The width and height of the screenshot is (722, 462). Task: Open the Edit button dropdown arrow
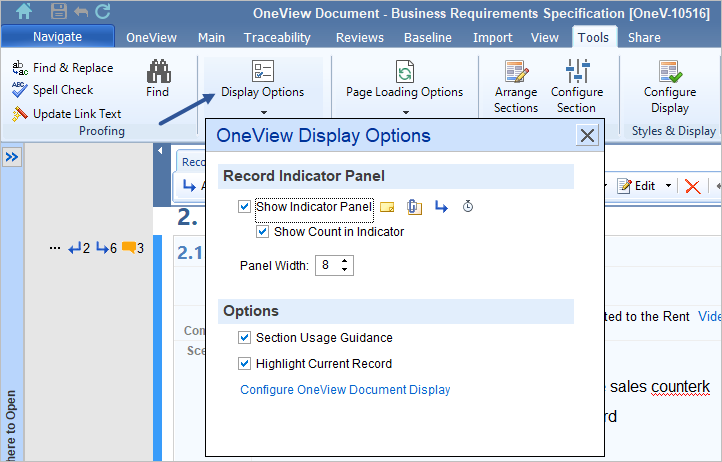pos(668,186)
